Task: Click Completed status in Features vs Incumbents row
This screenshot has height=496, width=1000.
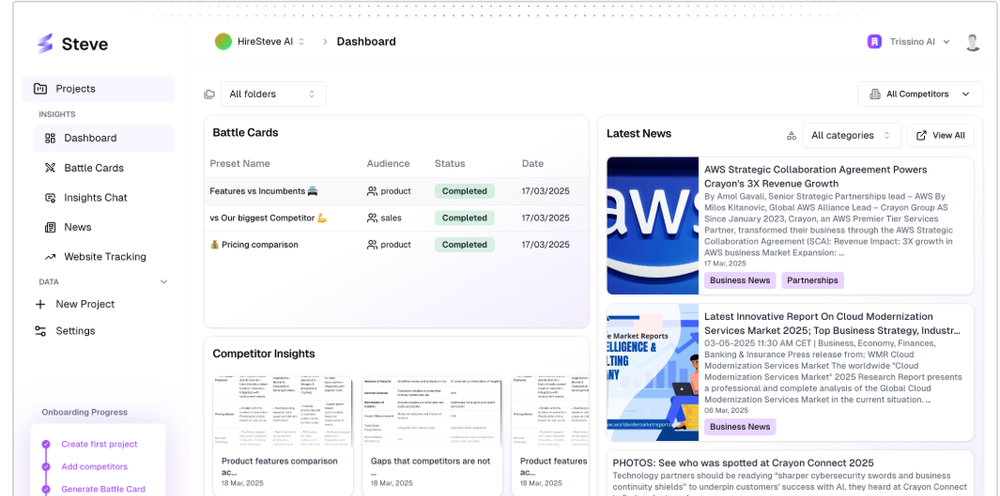Action: 464,191
